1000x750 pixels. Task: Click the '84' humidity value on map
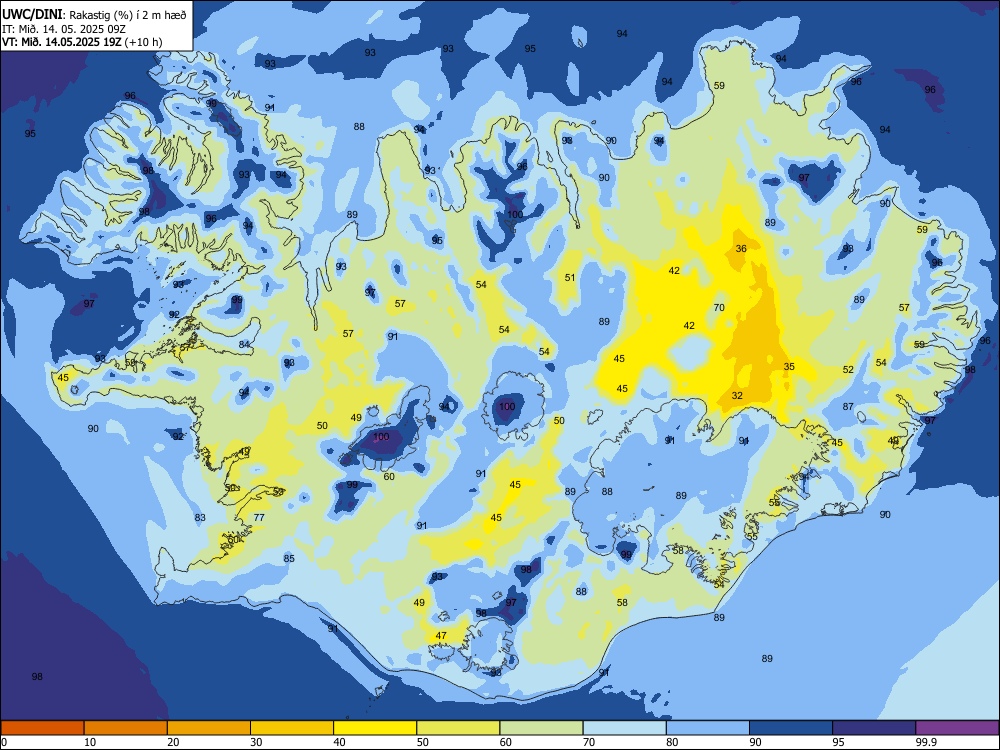click(x=244, y=344)
